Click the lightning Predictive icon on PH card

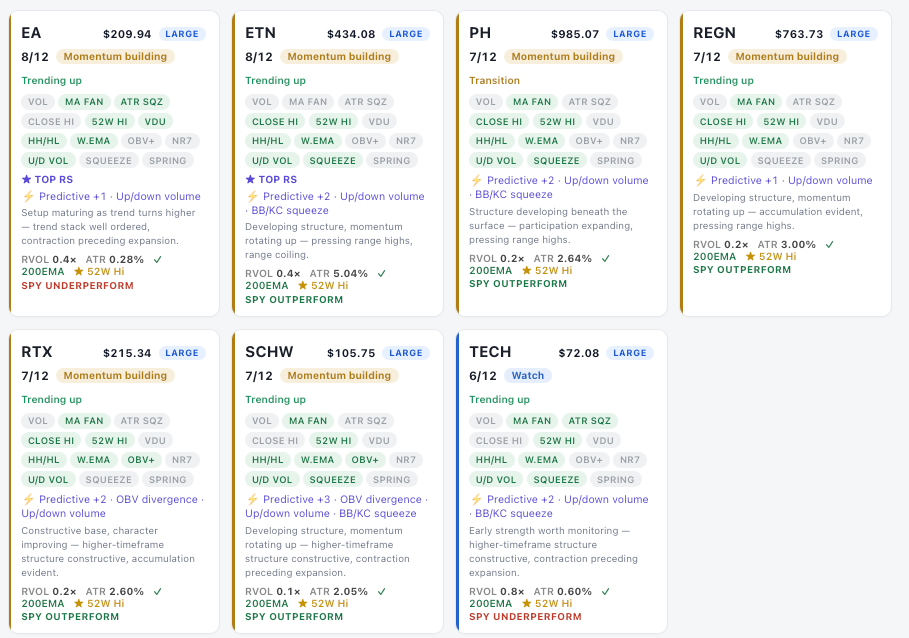[x=476, y=180]
